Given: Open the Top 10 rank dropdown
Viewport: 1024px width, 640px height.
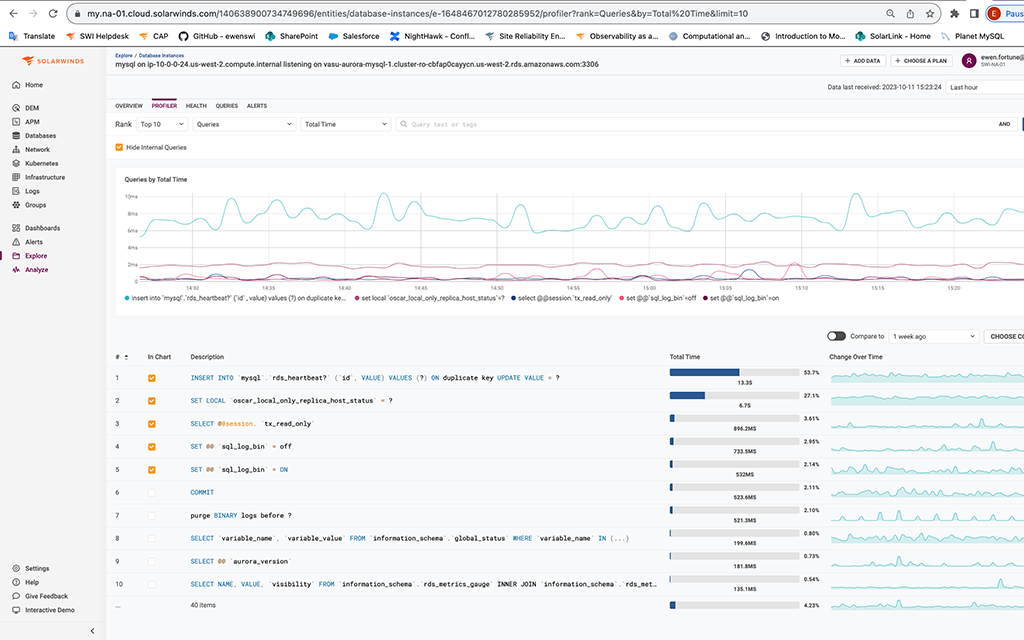Looking at the screenshot, I should 160,124.
